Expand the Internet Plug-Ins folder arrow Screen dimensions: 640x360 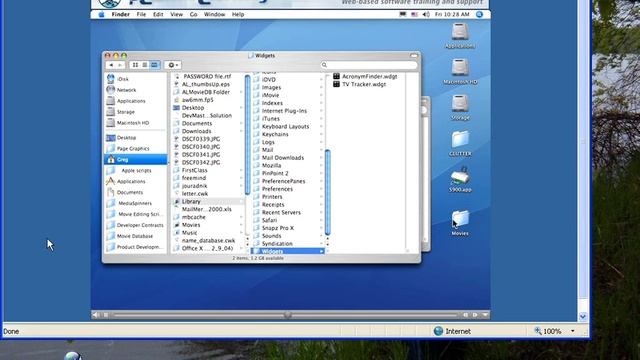pos(321,111)
